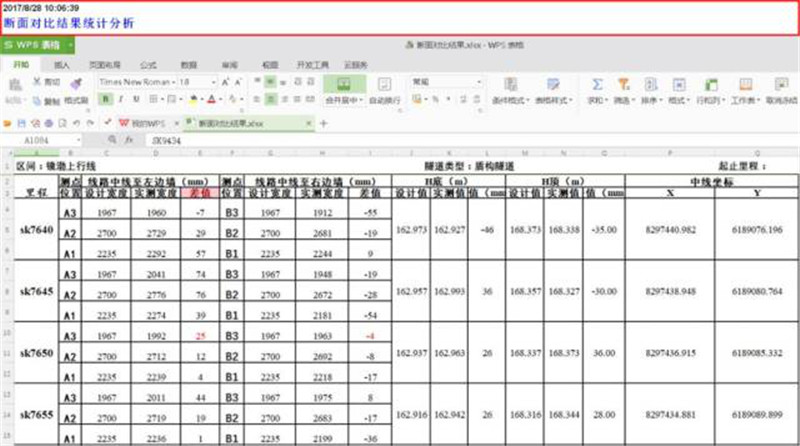Click the Conditional Formatting icon
800x446 pixels.
point(508,85)
